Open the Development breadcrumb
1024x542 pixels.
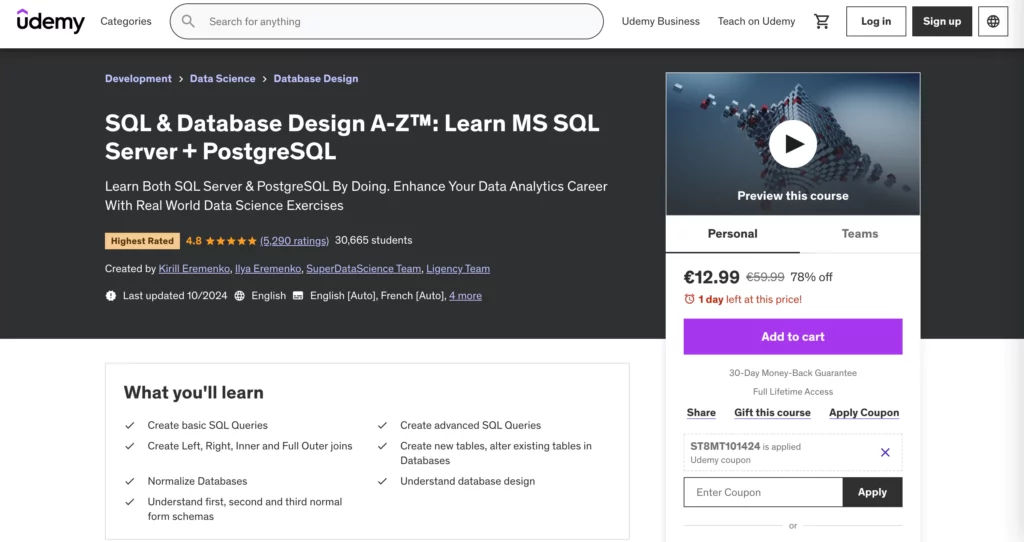tap(138, 78)
